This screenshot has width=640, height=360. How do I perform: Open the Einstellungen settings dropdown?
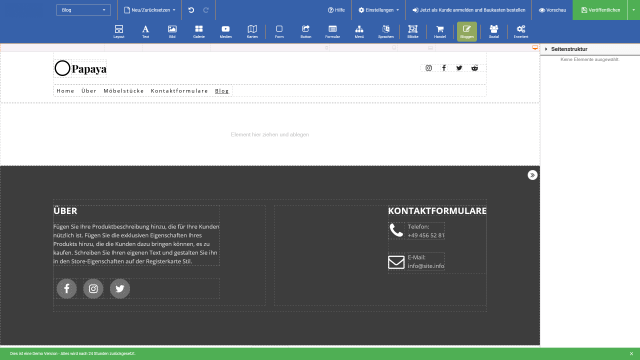(378, 10)
